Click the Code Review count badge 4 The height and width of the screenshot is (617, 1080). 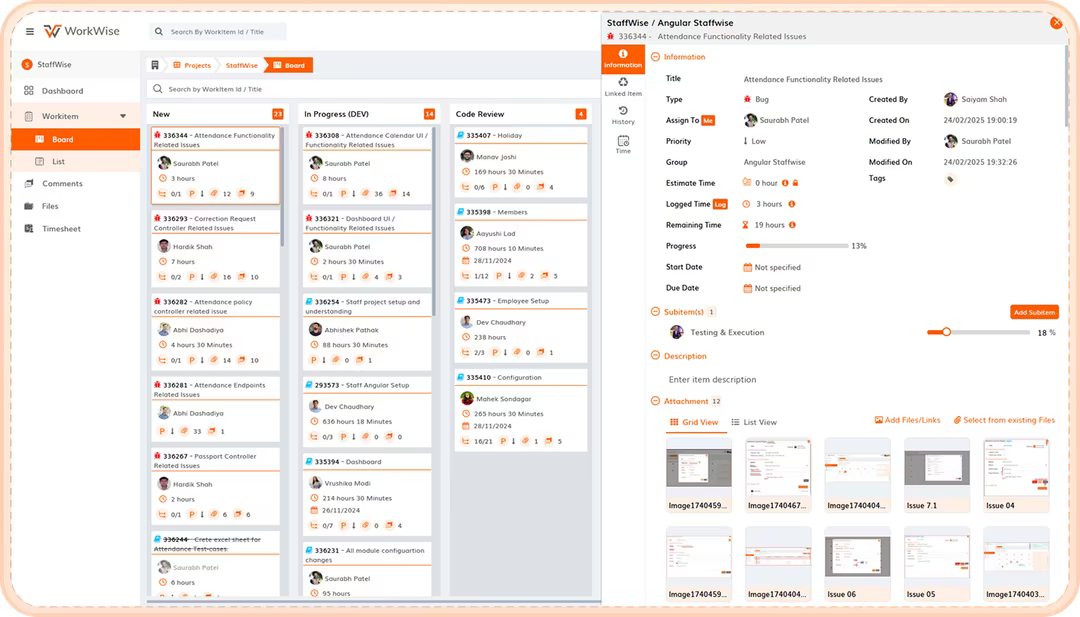click(581, 114)
